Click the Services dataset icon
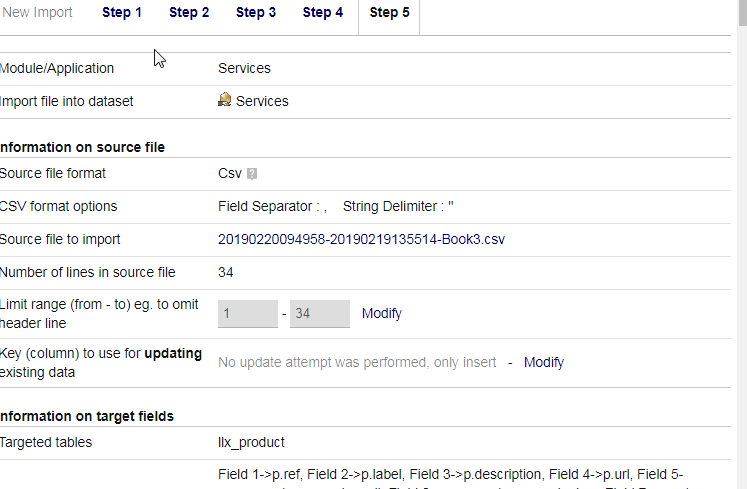Image resolution: width=747 pixels, height=489 pixels. click(224, 100)
